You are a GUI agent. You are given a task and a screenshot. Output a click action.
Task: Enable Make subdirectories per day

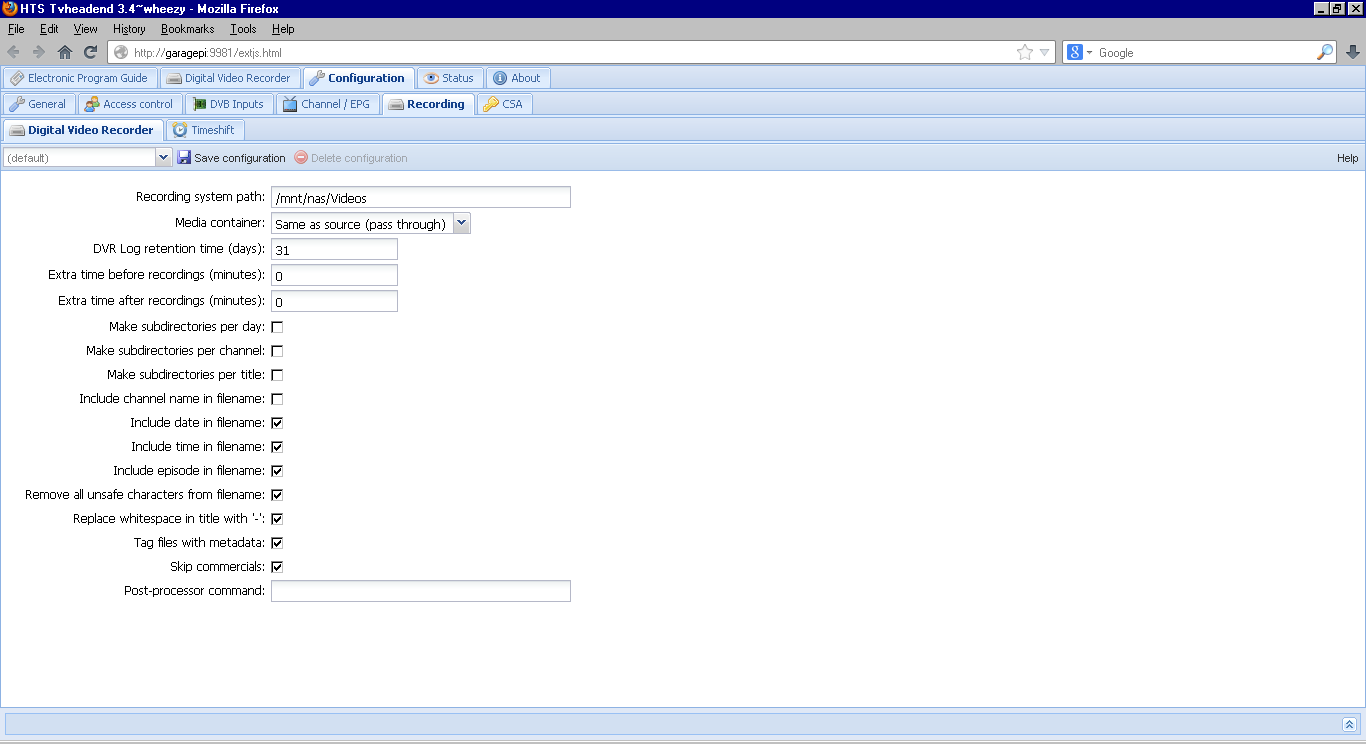pyautogui.click(x=277, y=326)
